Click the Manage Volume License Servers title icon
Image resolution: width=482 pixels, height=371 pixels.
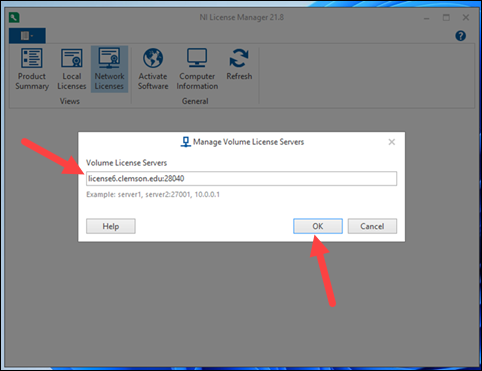[x=185, y=142]
